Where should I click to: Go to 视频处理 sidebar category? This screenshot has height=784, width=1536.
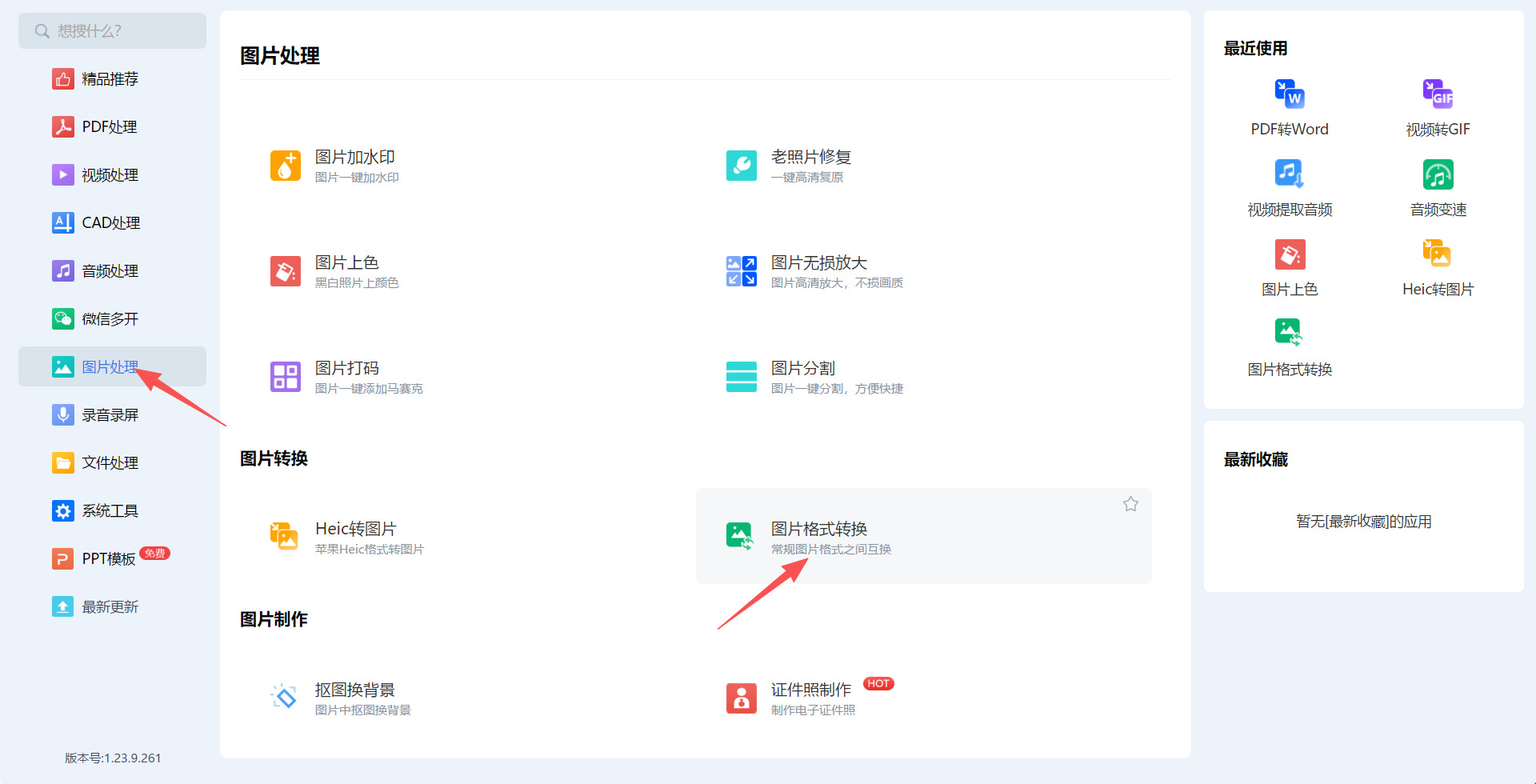tap(112, 174)
